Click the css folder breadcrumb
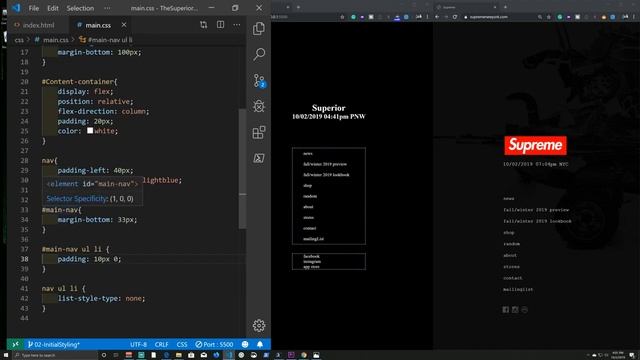 click(x=19, y=40)
